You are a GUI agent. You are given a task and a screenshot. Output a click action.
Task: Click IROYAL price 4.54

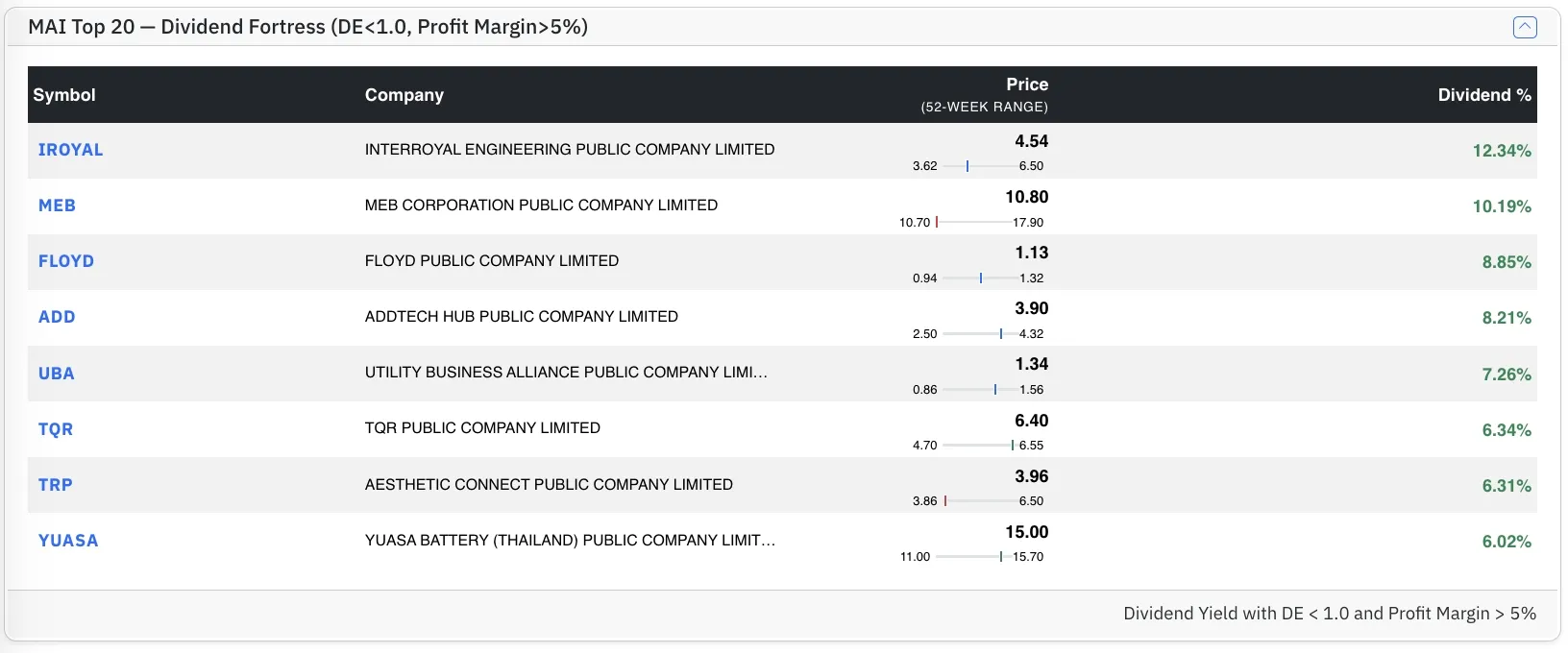[1031, 141]
